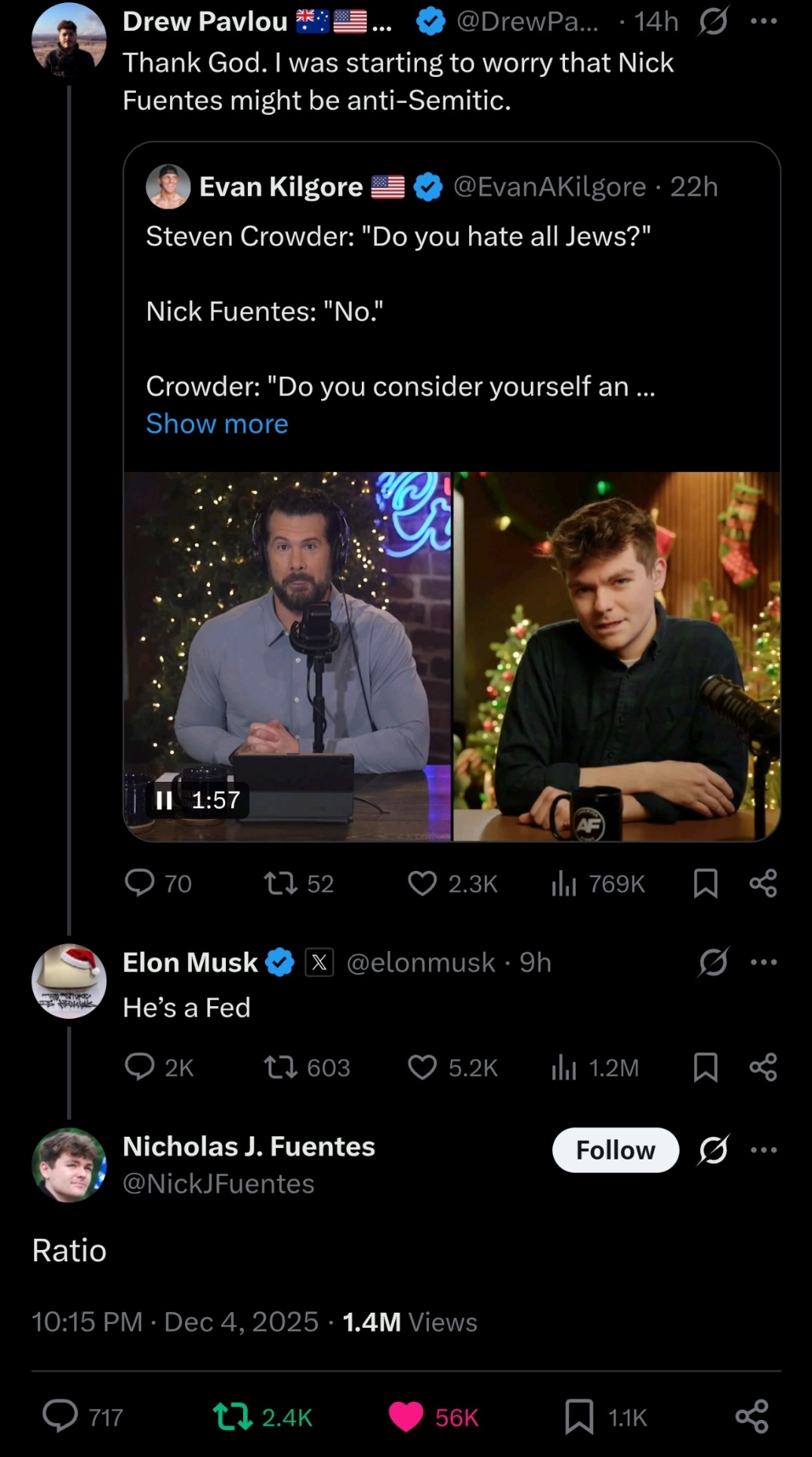
Task: Open more options on Nicholas Fuentes' post
Action: (764, 1150)
